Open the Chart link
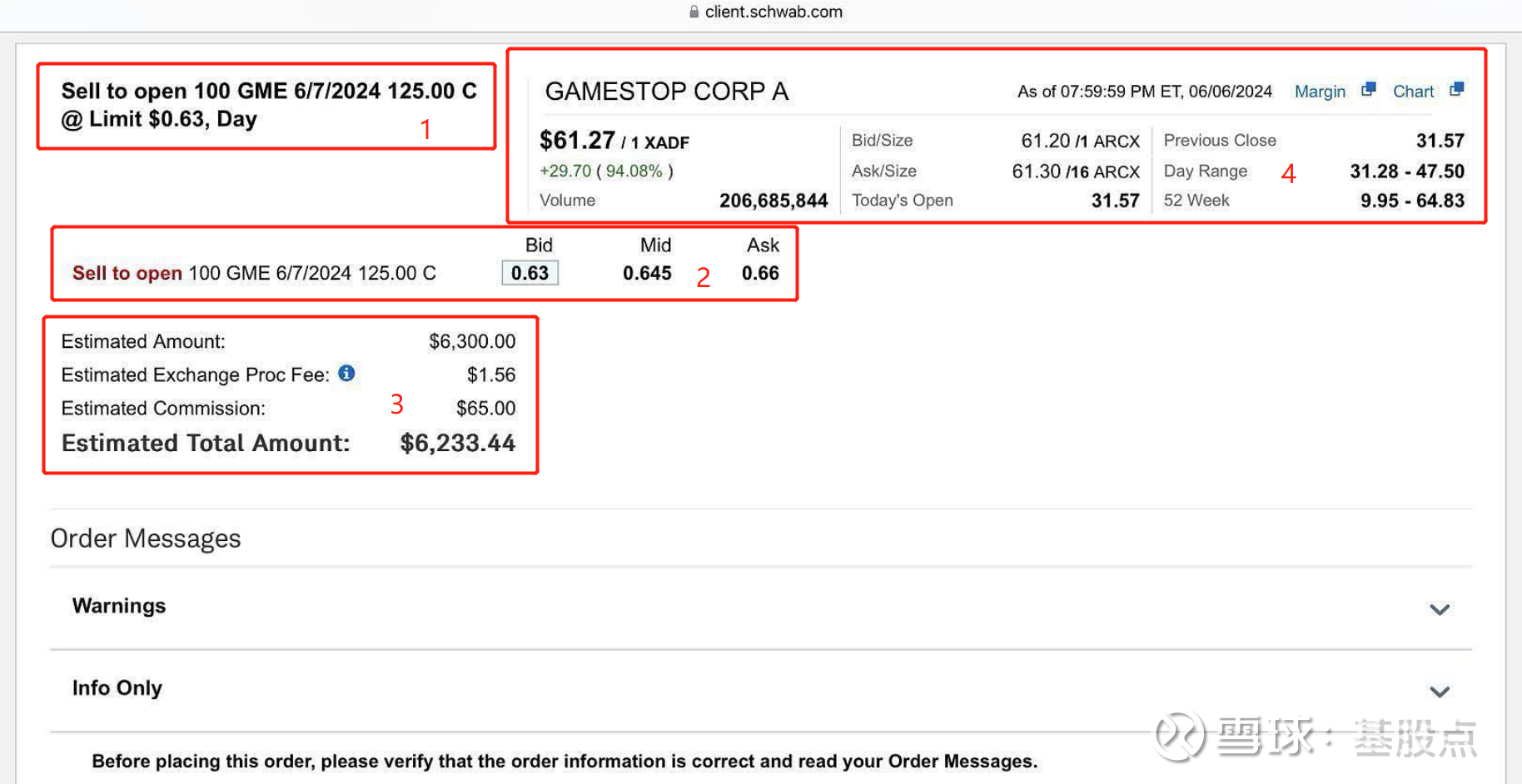 point(1413,92)
